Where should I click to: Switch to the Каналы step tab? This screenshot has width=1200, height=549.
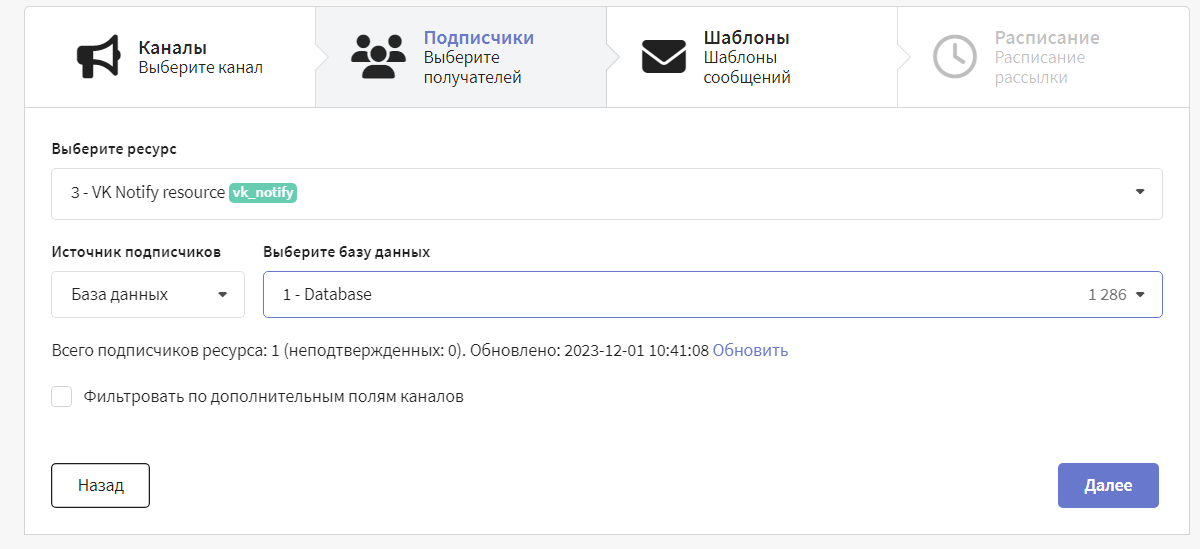point(170,57)
